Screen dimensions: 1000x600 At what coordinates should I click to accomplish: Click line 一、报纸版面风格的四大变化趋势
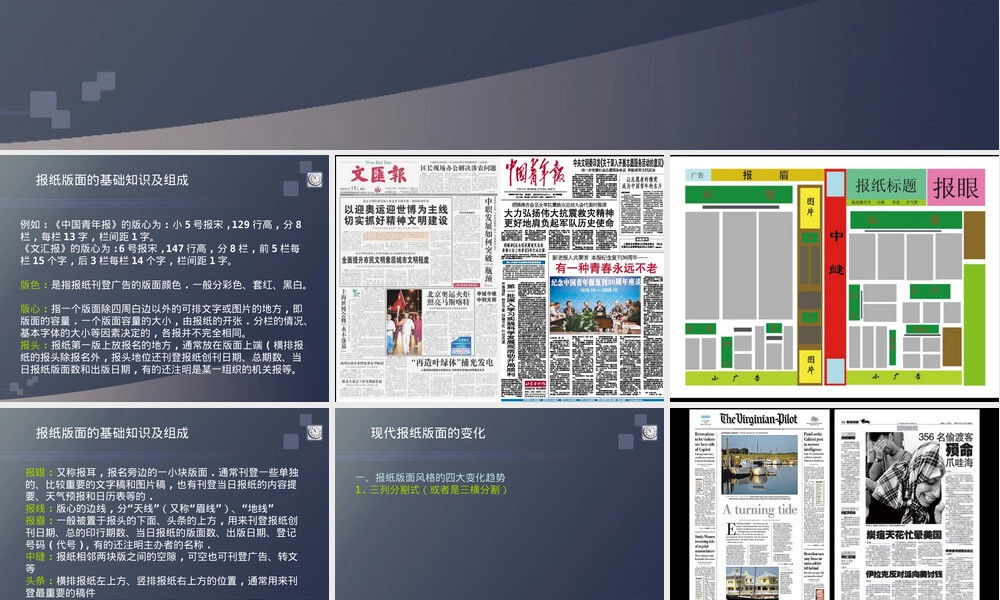pos(430,478)
